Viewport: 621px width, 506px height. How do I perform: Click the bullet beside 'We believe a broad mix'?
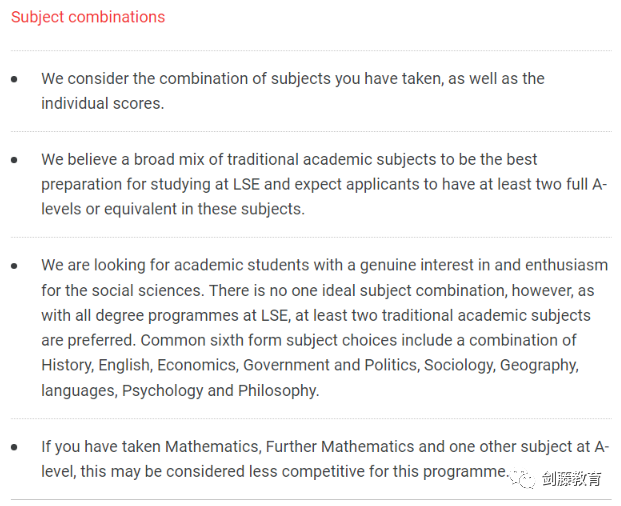(x=14, y=160)
